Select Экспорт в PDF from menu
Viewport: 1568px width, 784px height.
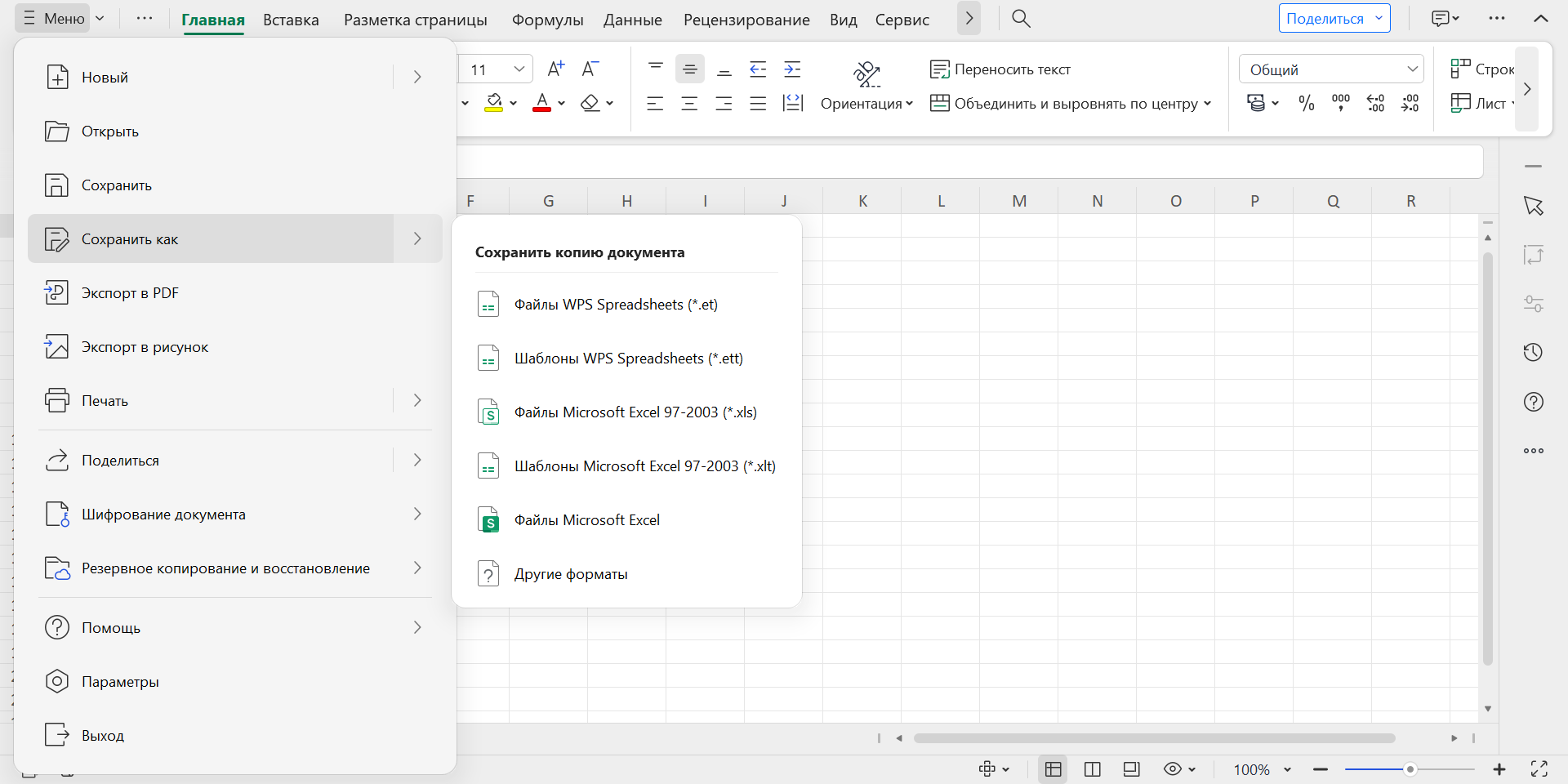pos(130,293)
